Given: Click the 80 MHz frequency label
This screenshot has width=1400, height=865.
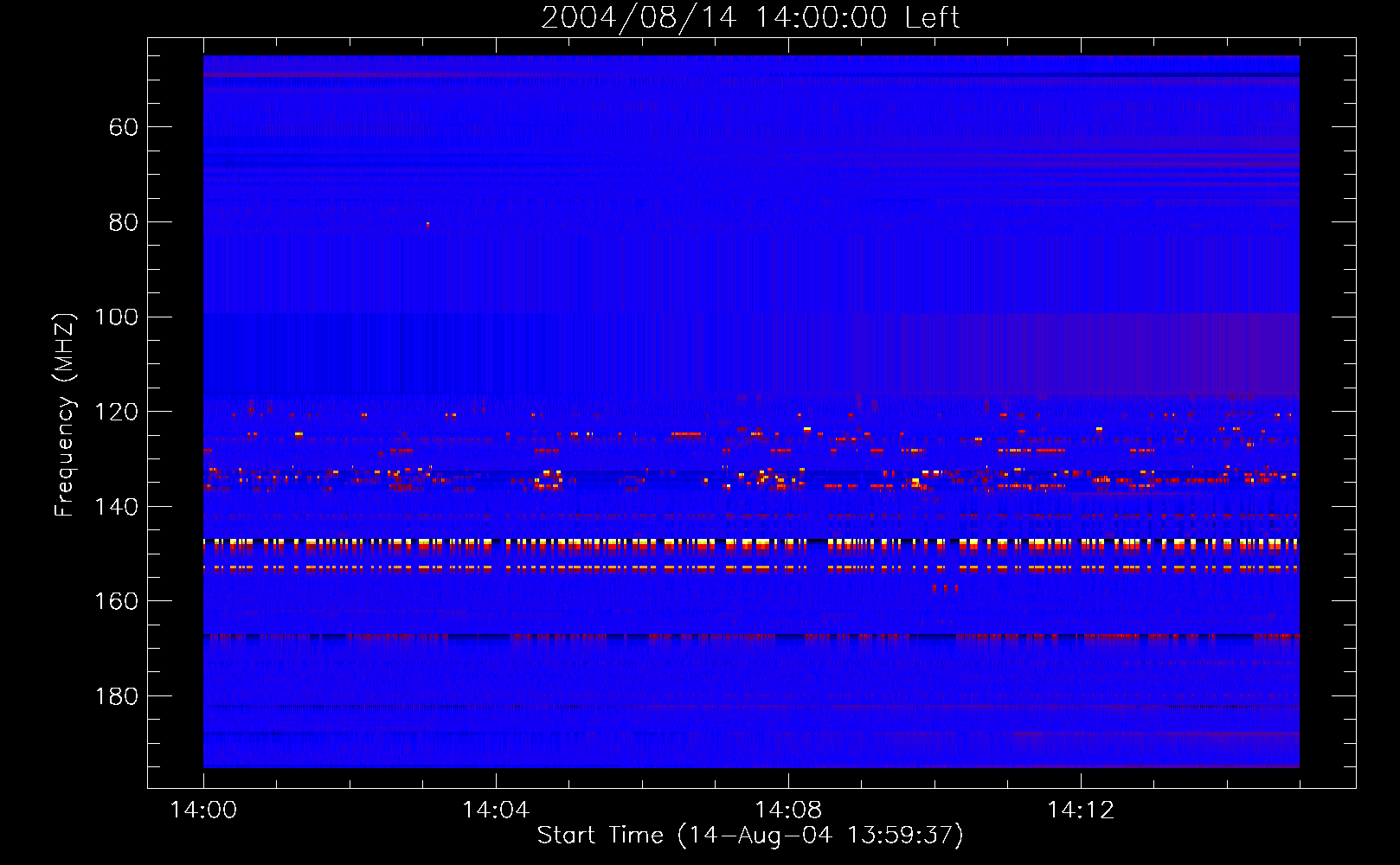Looking at the screenshot, I should pyautogui.click(x=124, y=222).
